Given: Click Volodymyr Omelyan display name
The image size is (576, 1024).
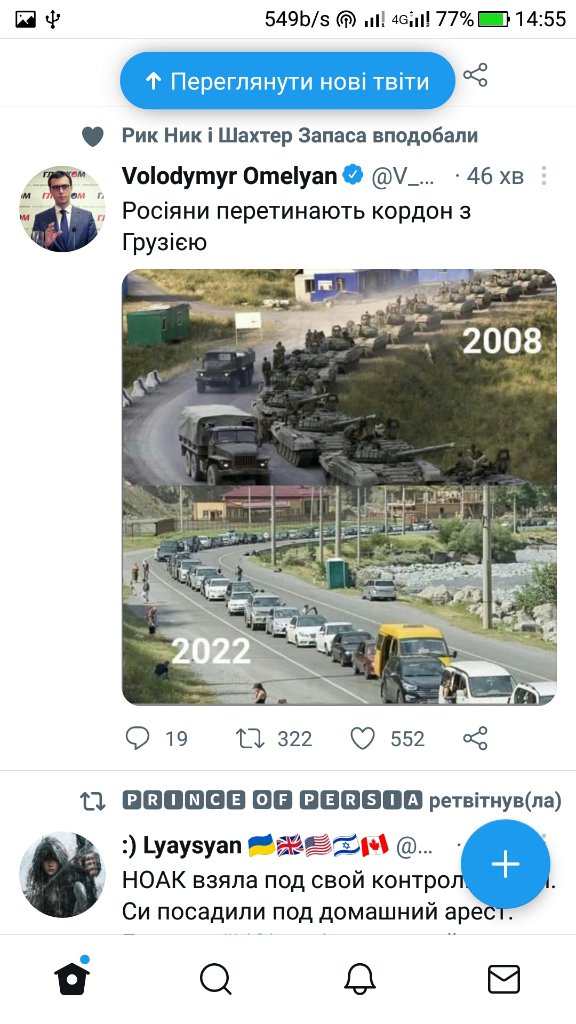Looking at the screenshot, I should pos(229,176).
